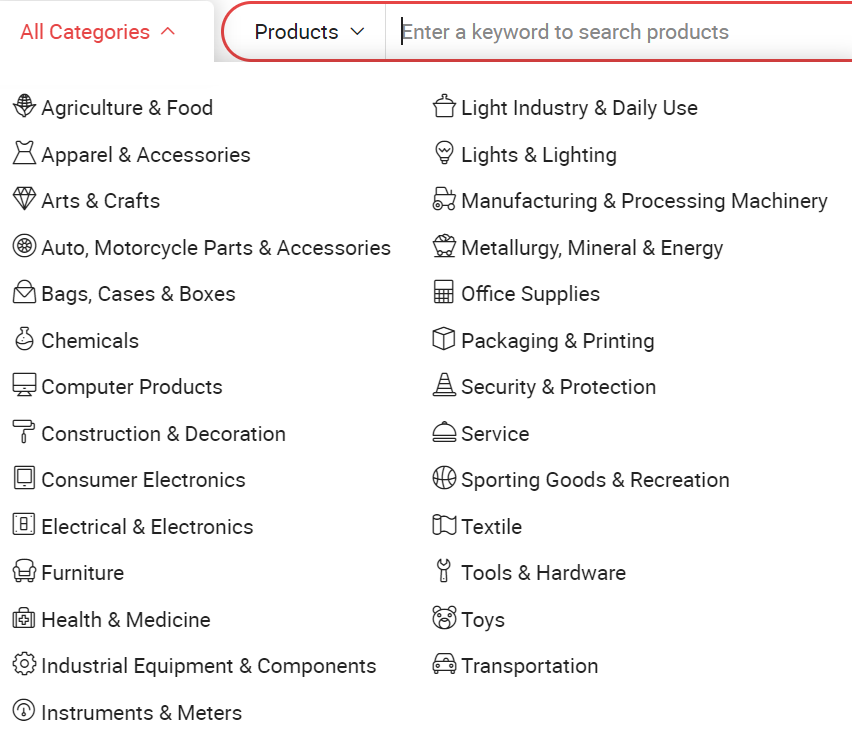Click the bear icon next to Toys
The image size is (852, 736).
coord(444,619)
